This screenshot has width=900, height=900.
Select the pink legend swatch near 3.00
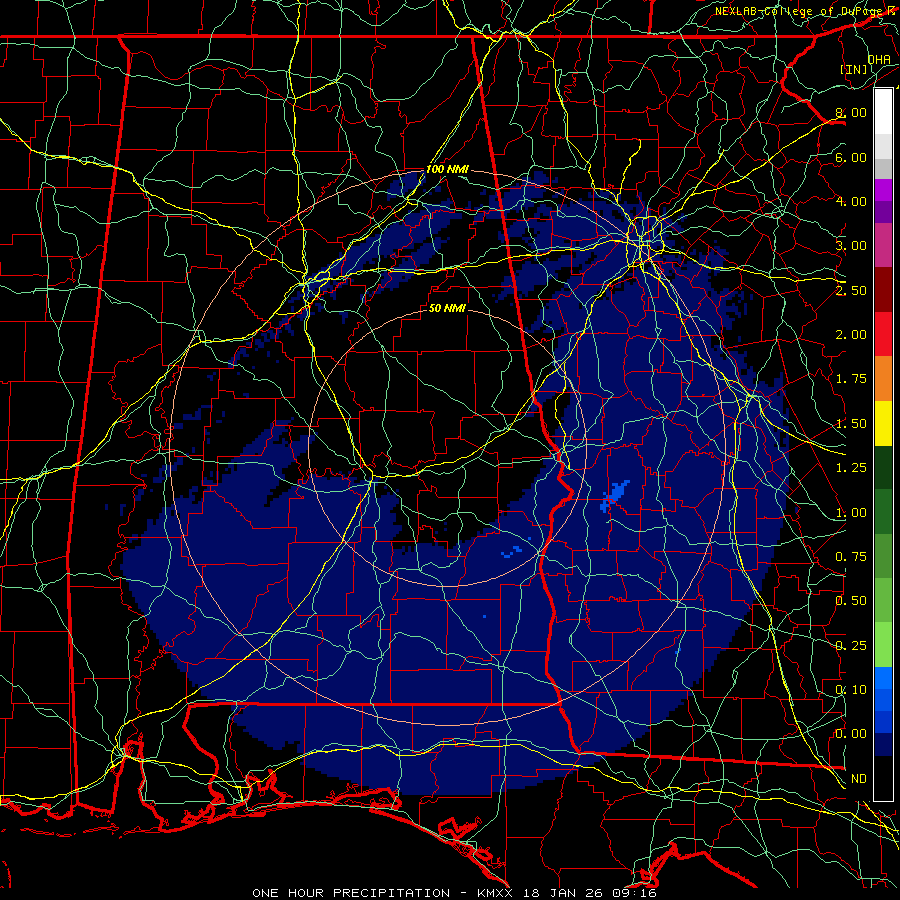(883, 245)
